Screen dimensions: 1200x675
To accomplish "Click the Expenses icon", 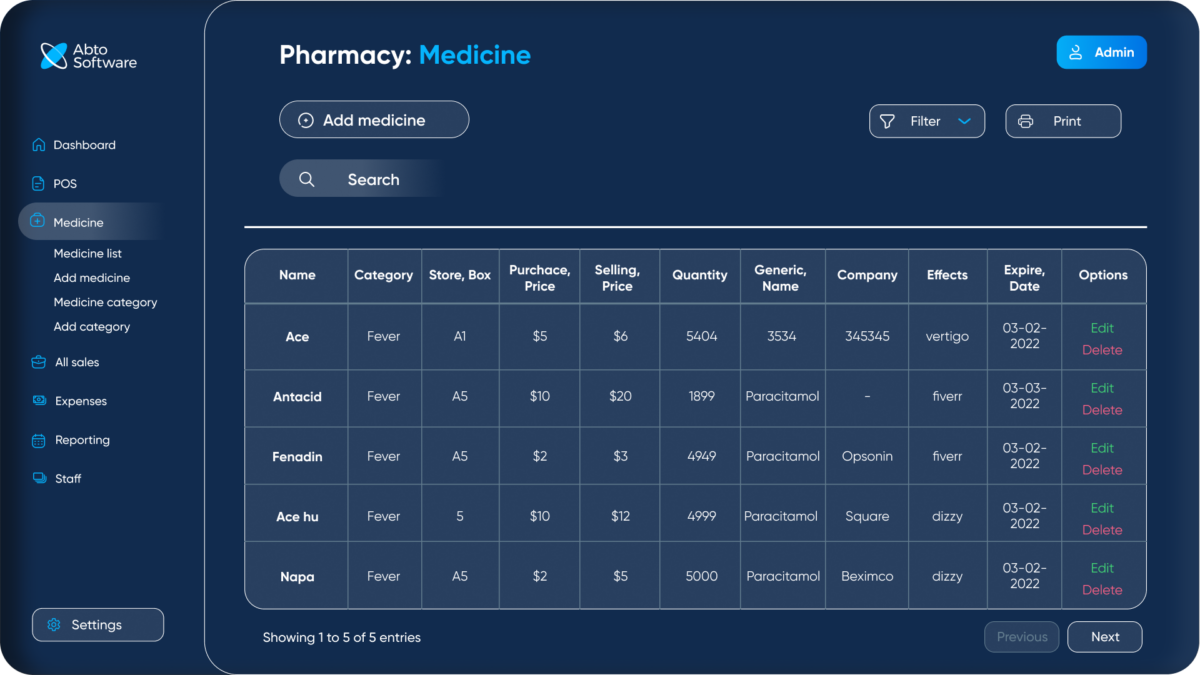I will point(37,400).
